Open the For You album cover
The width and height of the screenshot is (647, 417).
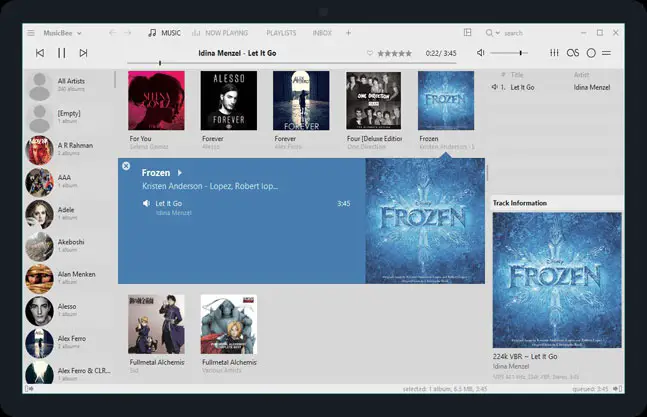pyautogui.click(x=156, y=101)
